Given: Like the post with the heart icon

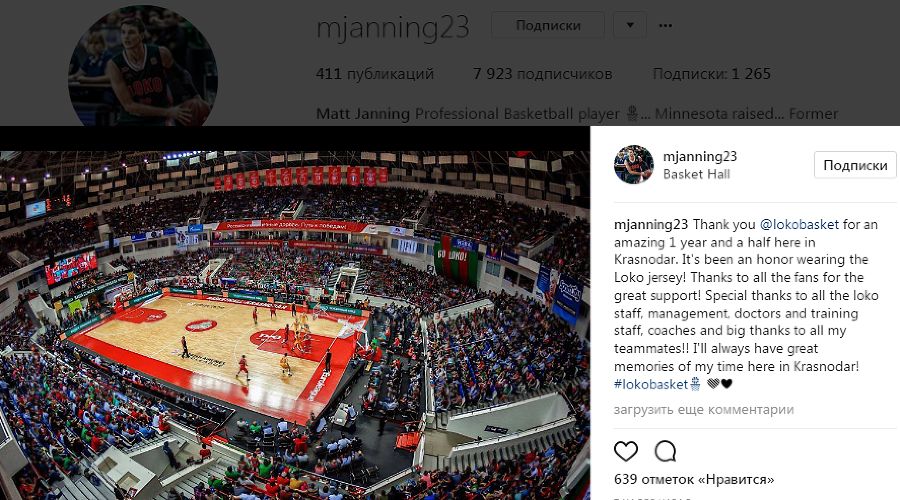Looking at the screenshot, I should 626,452.
